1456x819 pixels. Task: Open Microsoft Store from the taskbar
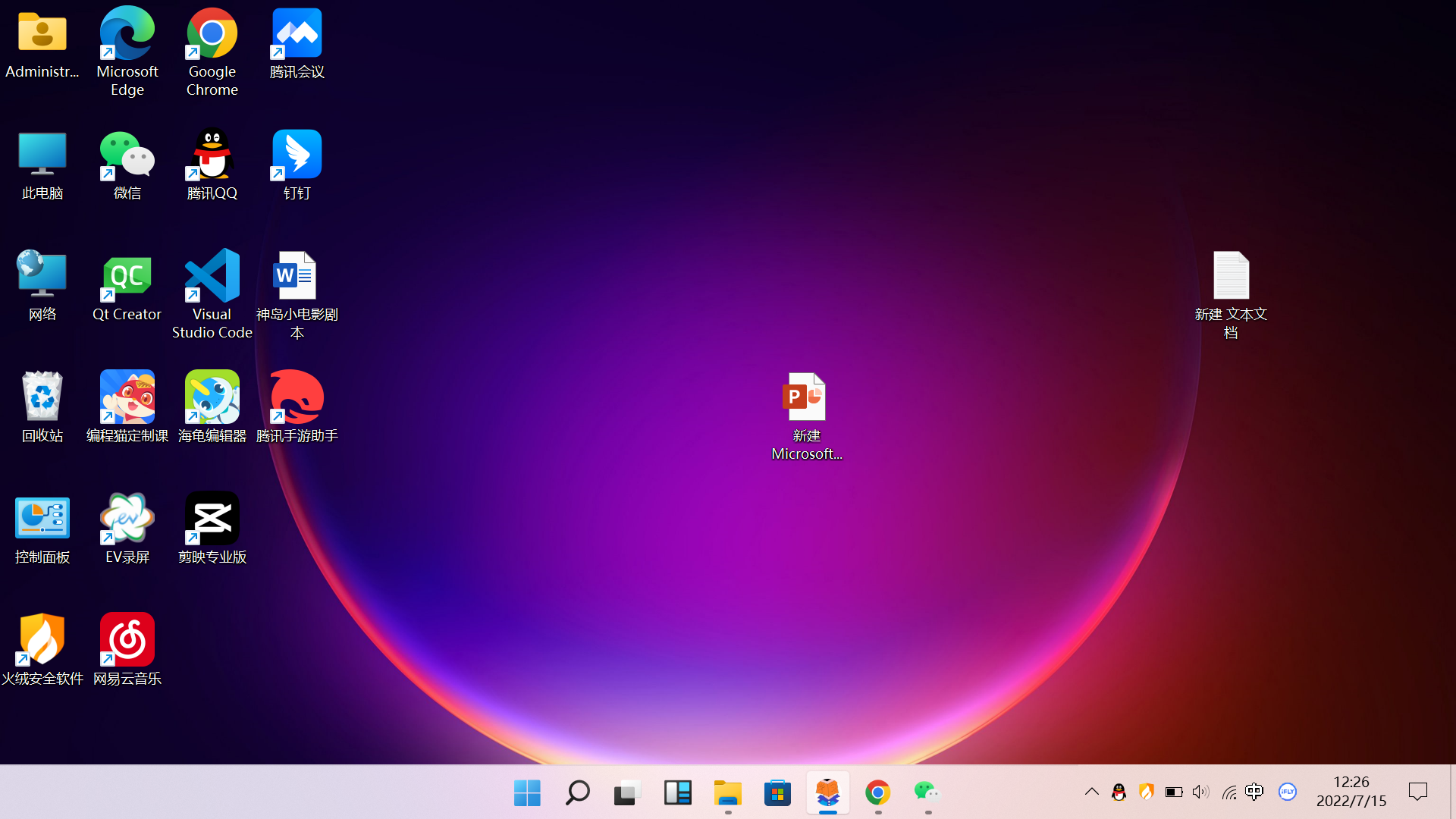tap(777, 793)
